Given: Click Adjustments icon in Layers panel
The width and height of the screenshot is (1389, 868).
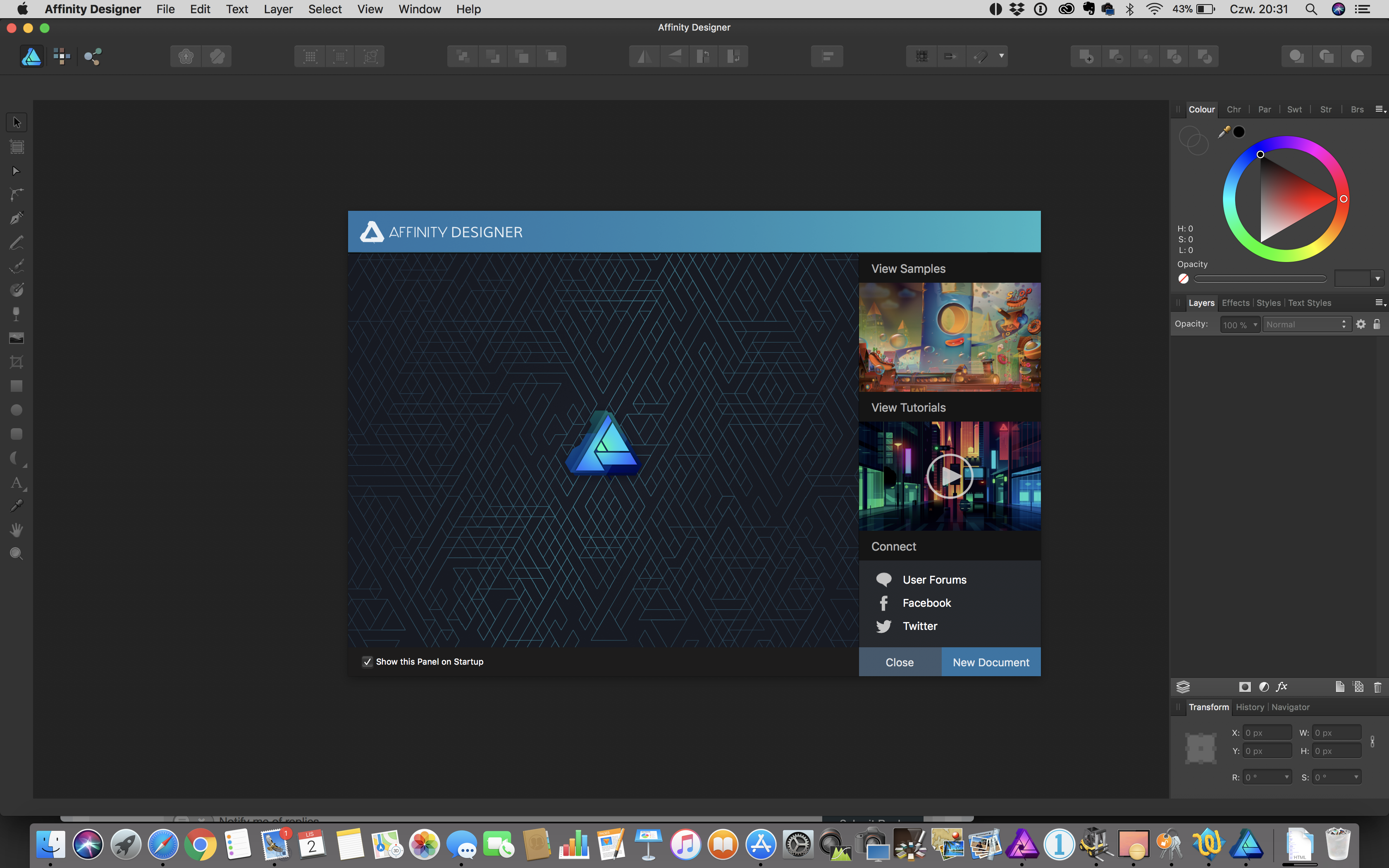Looking at the screenshot, I should coord(1263,687).
